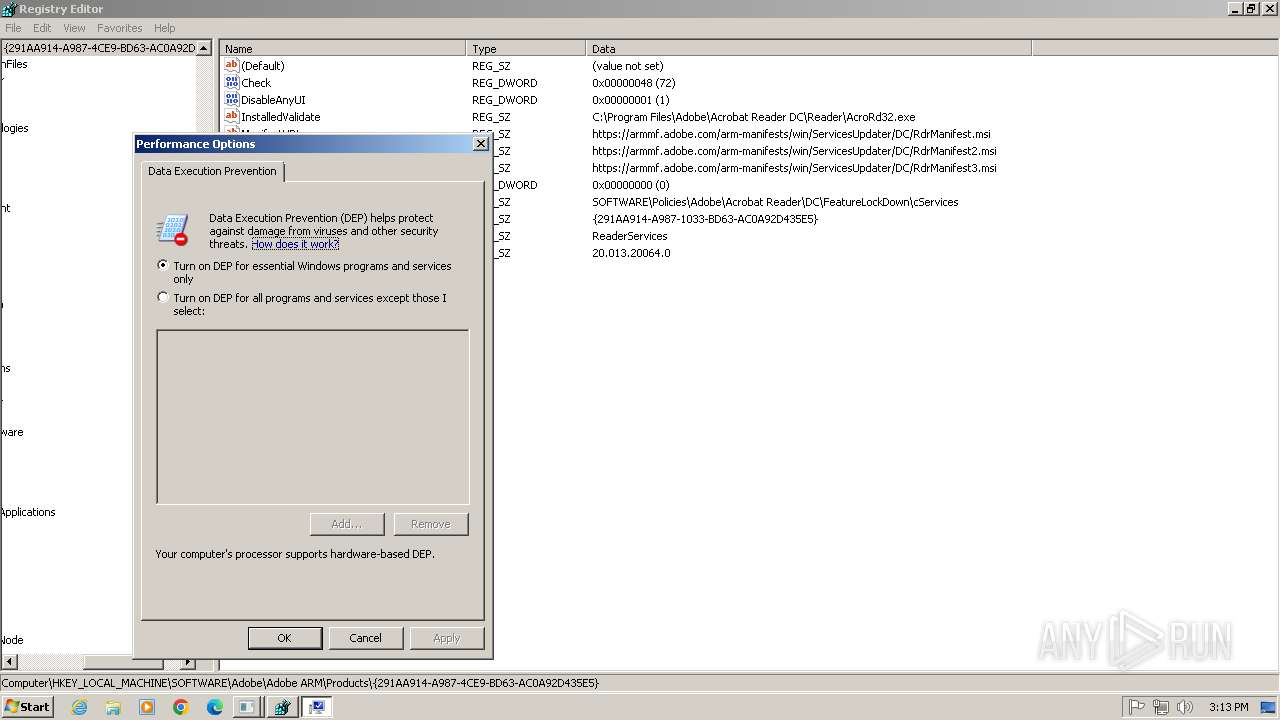Image resolution: width=1280 pixels, height=720 pixels.
Task: Select the DisableAnyUI DWORD icon
Action: click(x=232, y=100)
